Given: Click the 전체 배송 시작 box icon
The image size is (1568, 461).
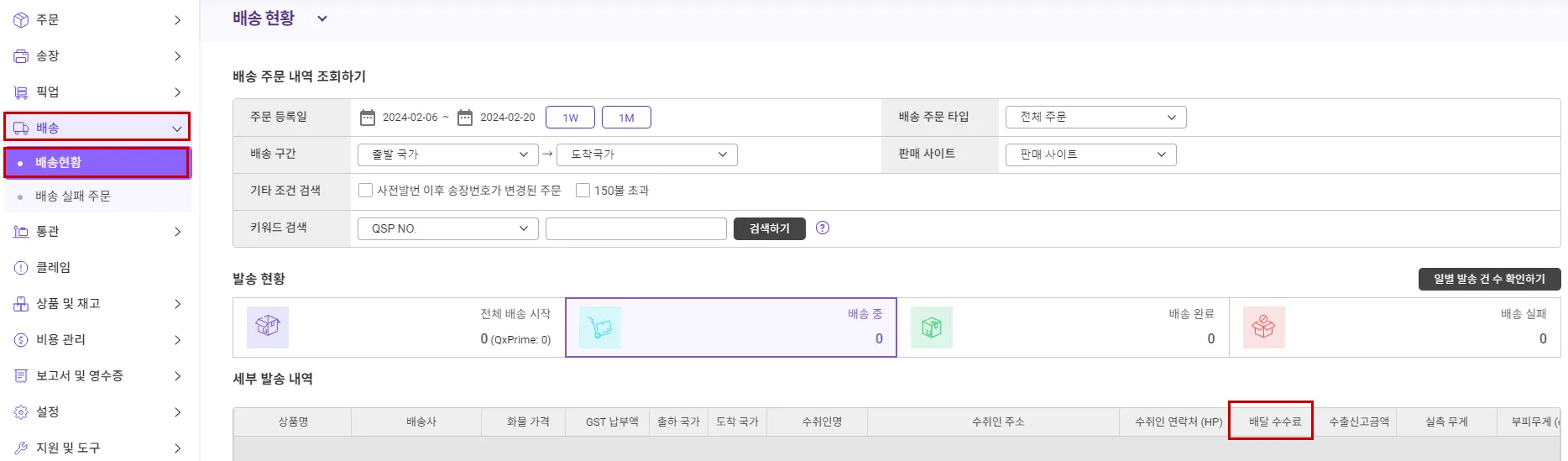Looking at the screenshot, I should pos(268,327).
